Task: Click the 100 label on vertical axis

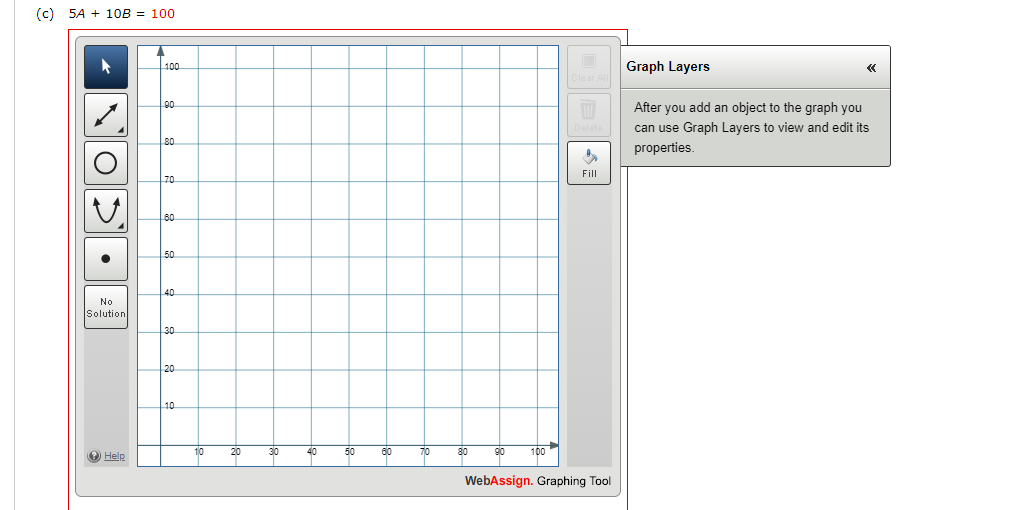Action: (172, 67)
